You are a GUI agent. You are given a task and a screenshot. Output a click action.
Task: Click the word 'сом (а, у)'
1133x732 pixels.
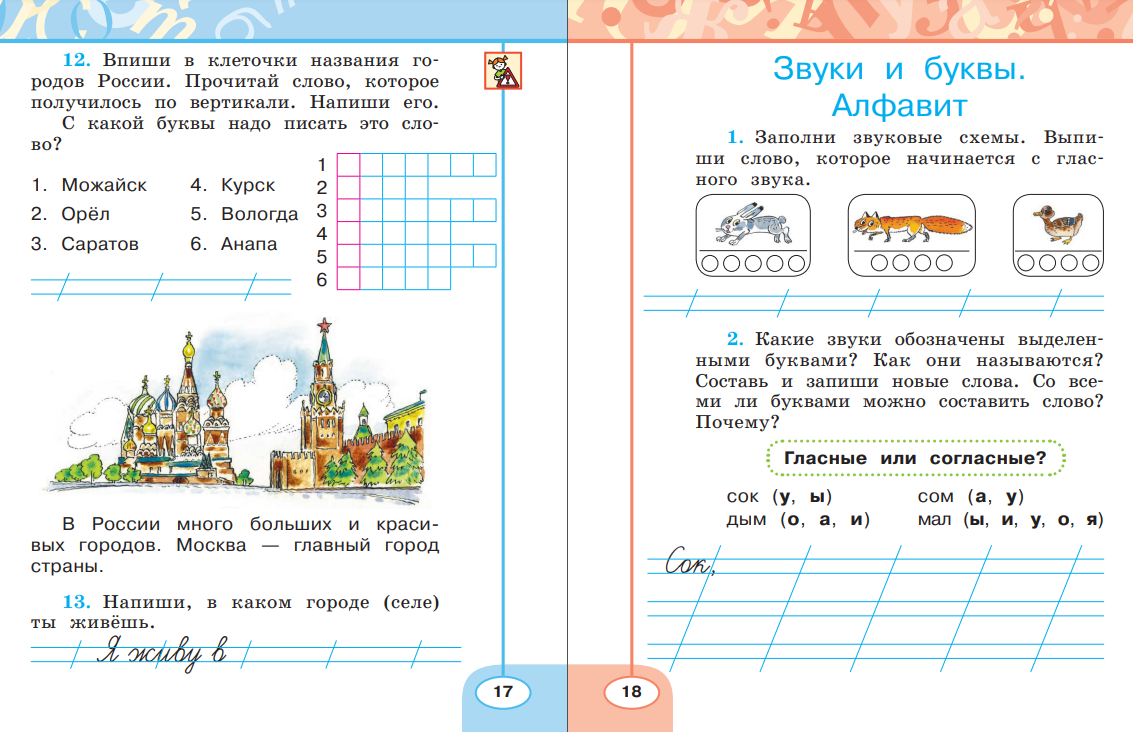pos(971,496)
